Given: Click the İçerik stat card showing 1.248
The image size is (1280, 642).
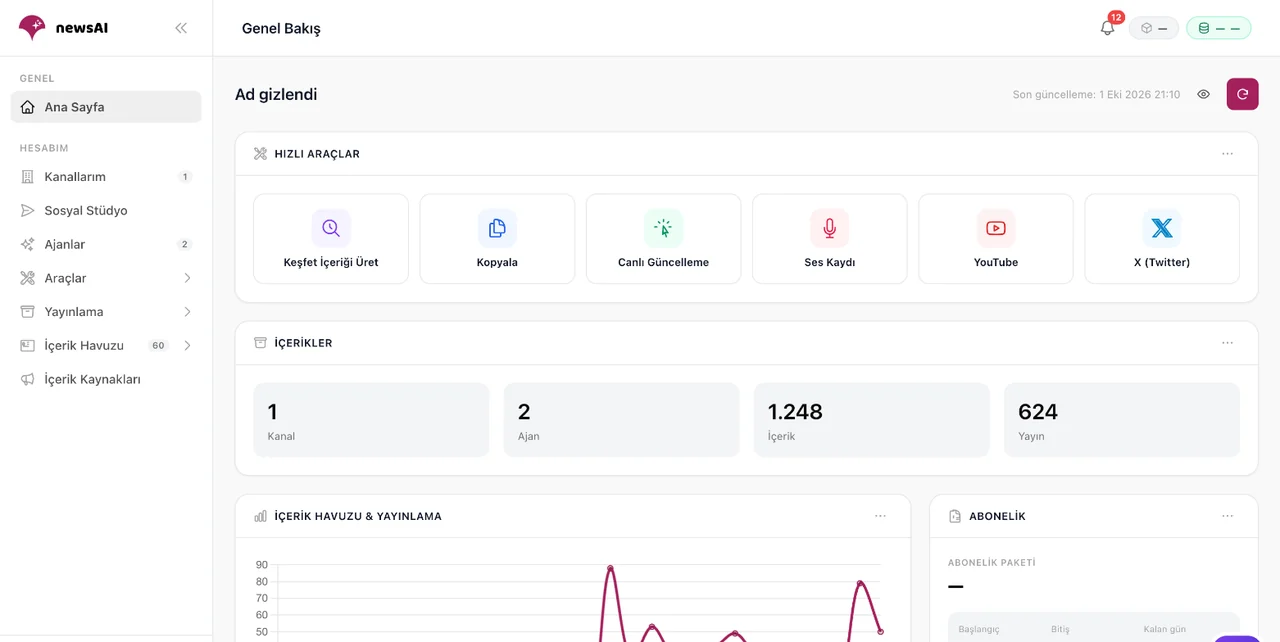Looking at the screenshot, I should tap(871, 420).
